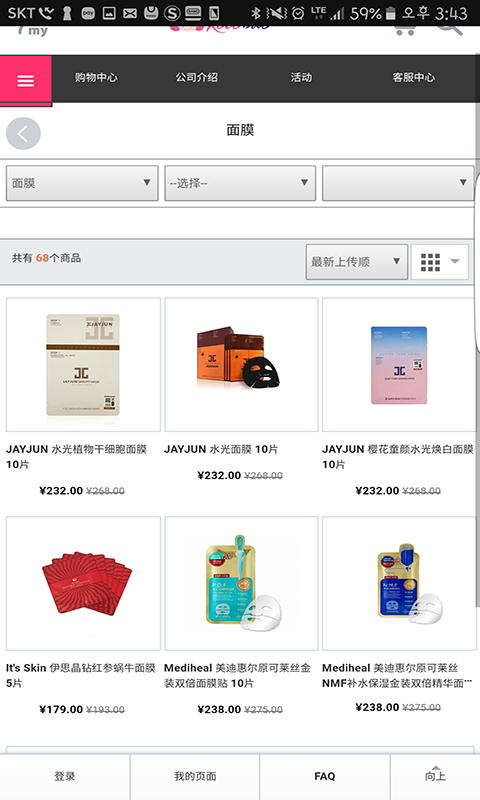
Task: Open the pink hamburger menu
Action: [x=26, y=81]
